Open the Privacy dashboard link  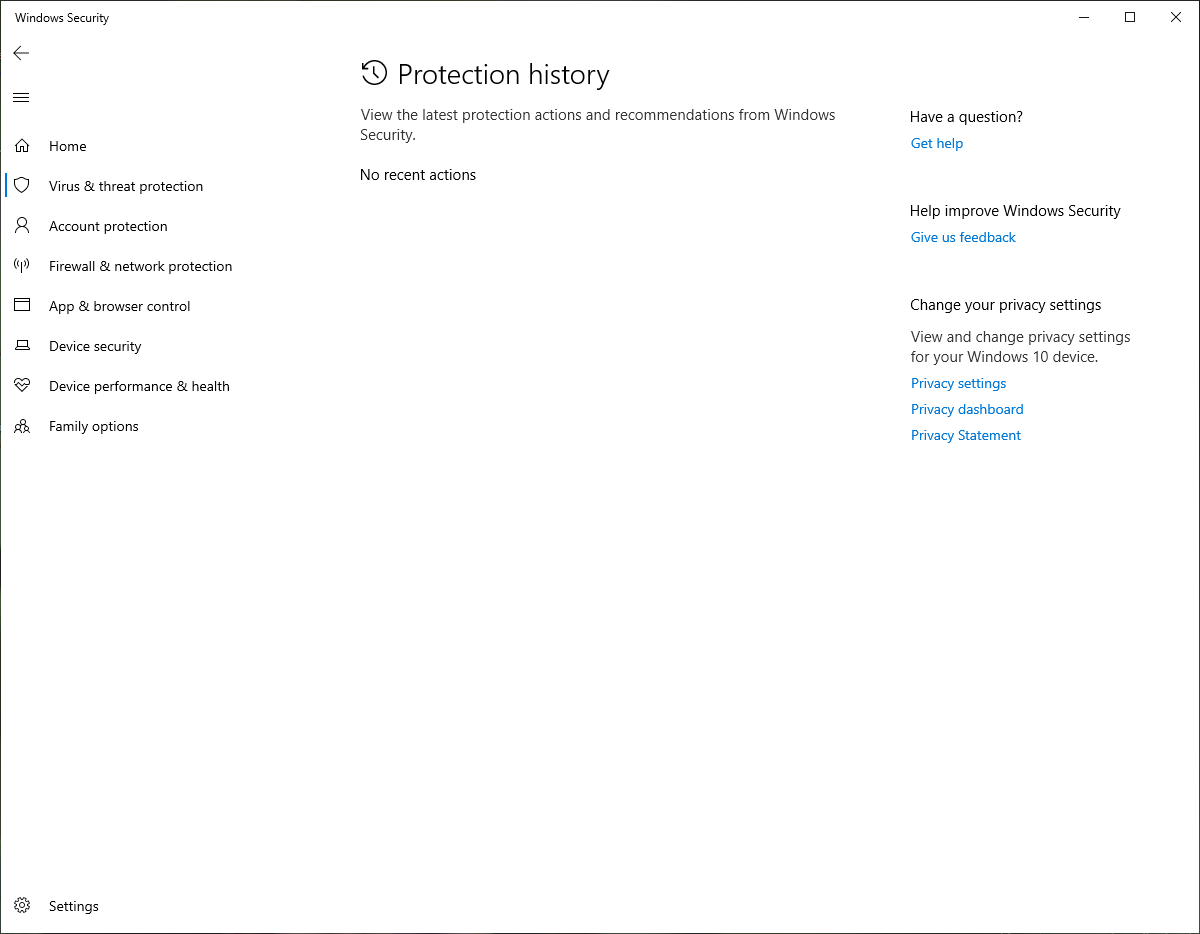click(x=967, y=409)
